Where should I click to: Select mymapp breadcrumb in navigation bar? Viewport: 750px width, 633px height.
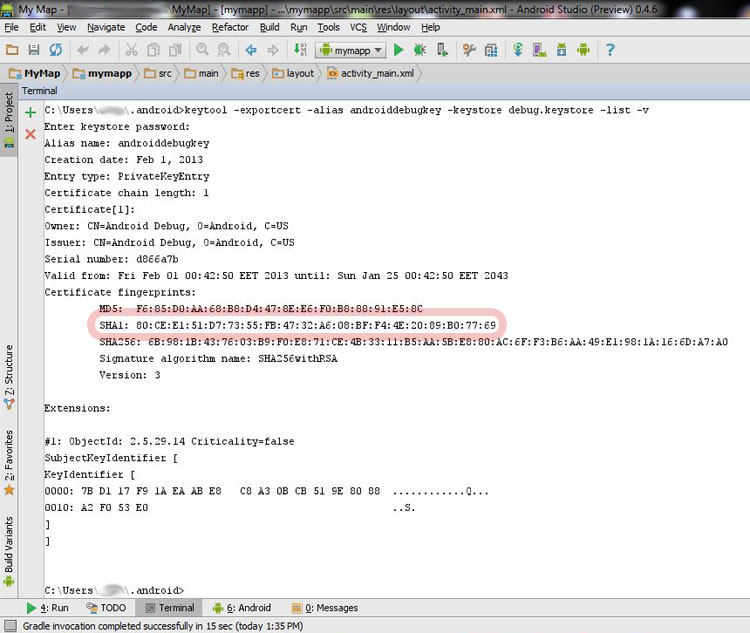tap(102, 73)
